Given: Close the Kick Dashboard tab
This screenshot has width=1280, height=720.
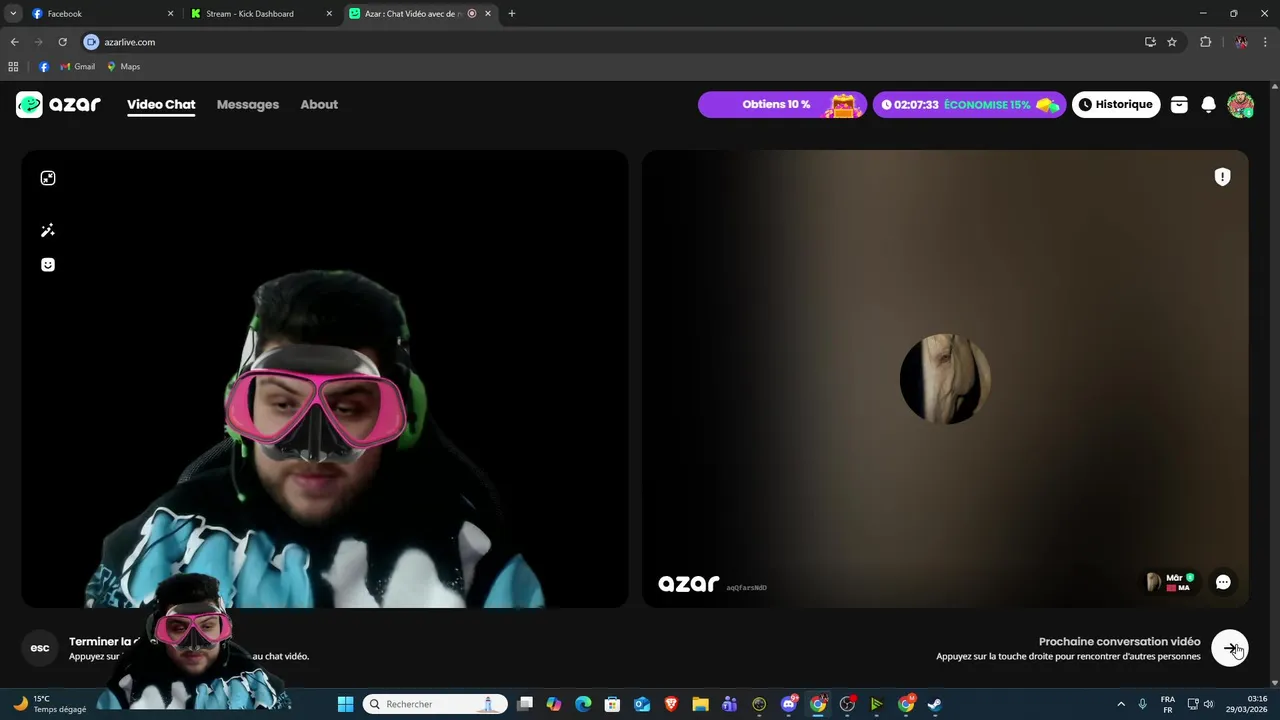Looking at the screenshot, I should 329,14.
